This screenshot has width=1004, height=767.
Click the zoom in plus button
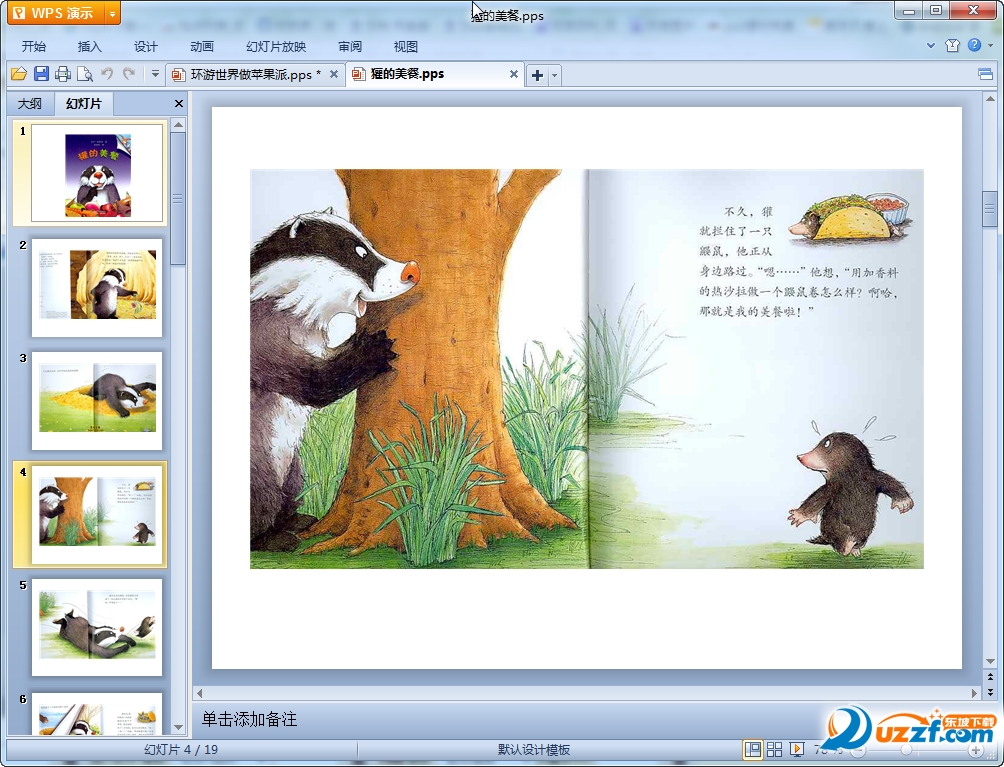975,750
